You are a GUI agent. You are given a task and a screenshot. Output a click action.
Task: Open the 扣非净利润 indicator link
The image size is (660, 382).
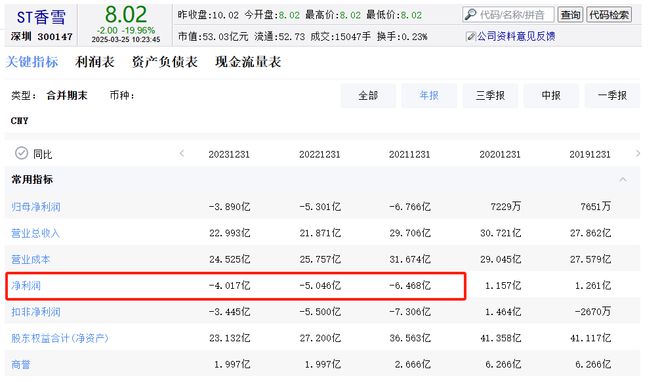36,312
